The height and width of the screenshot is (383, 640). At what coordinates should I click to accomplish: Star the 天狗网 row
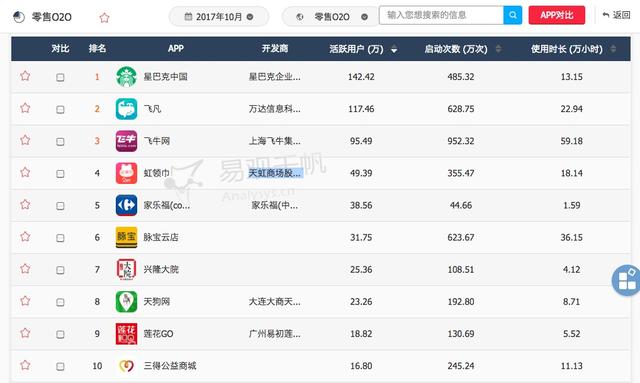coord(25,301)
